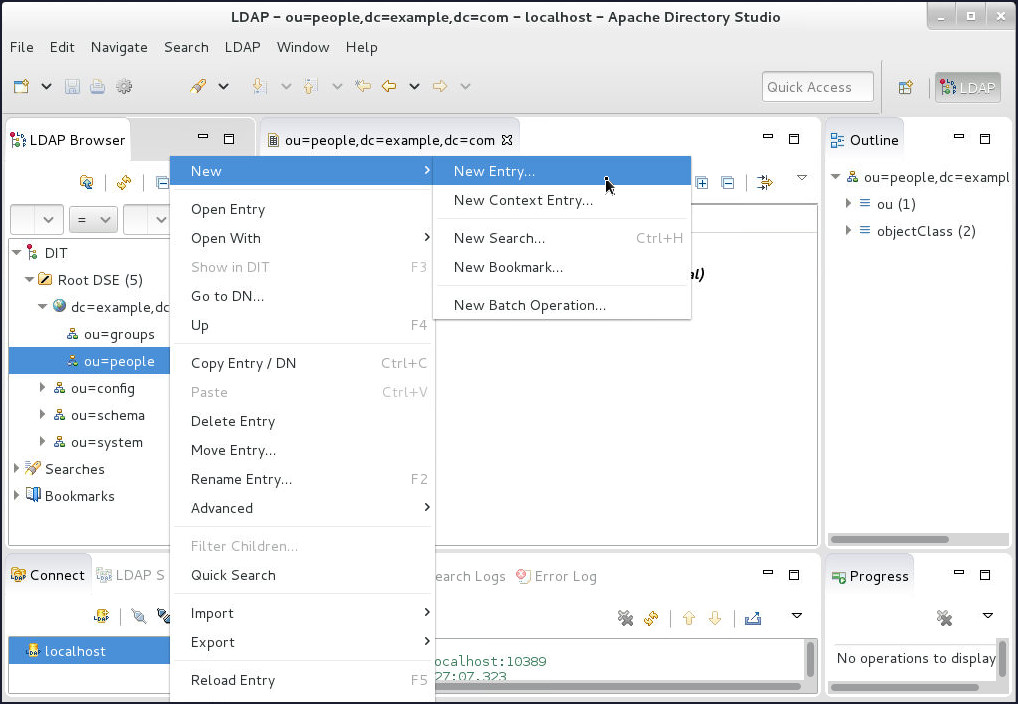Open the Window menu
The width and height of the screenshot is (1018, 704).
(303, 47)
